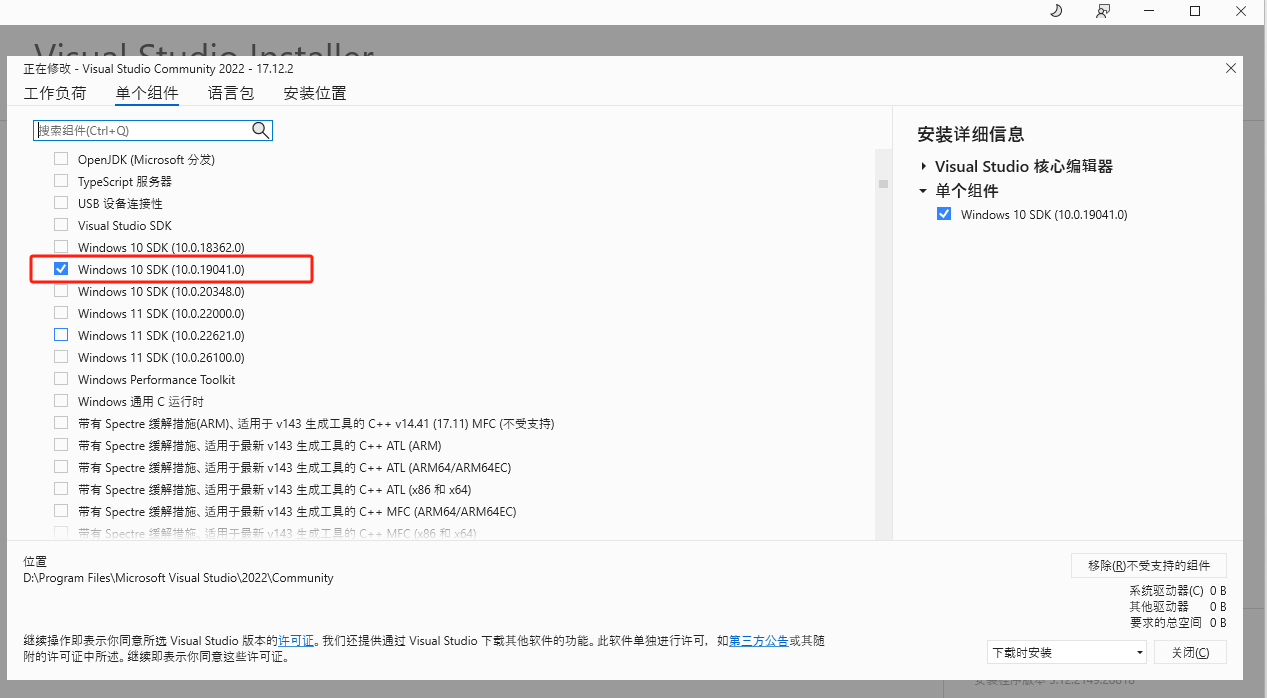Image resolution: width=1267 pixels, height=698 pixels.
Task: Check Windows 11 SDK (10.0.22000.0) checkbox
Action: [x=61, y=313]
